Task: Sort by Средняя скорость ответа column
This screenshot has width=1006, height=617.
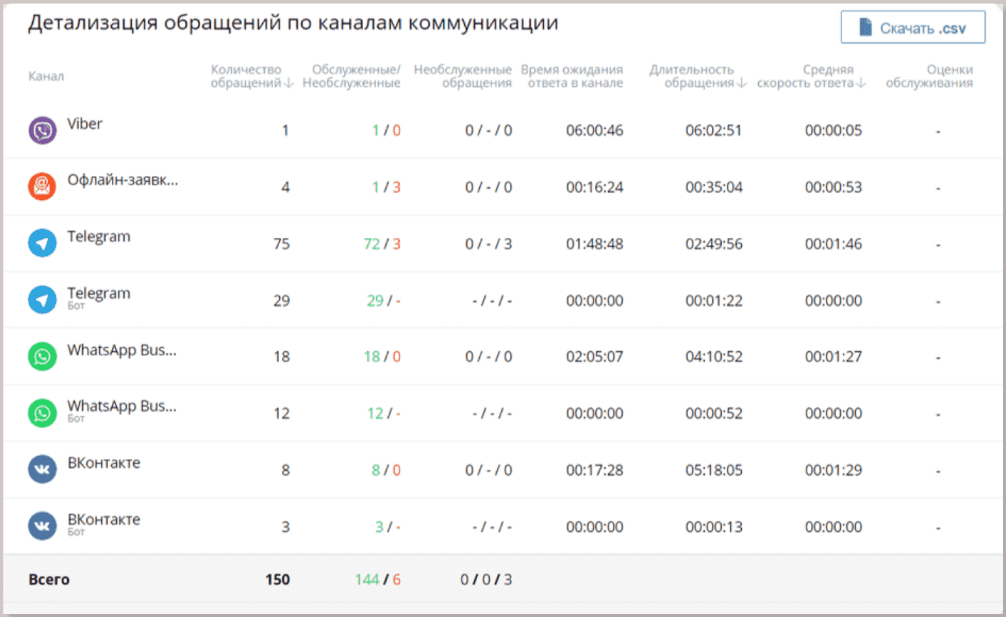Action: coord(811,76)
